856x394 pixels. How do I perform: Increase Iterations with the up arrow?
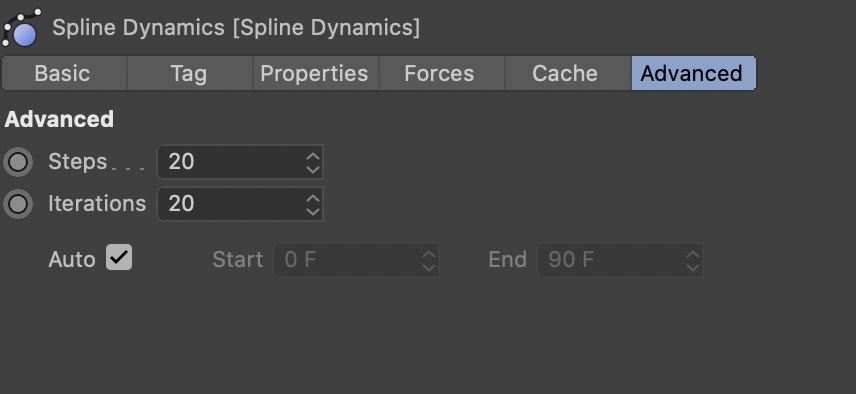click(312, 198)
